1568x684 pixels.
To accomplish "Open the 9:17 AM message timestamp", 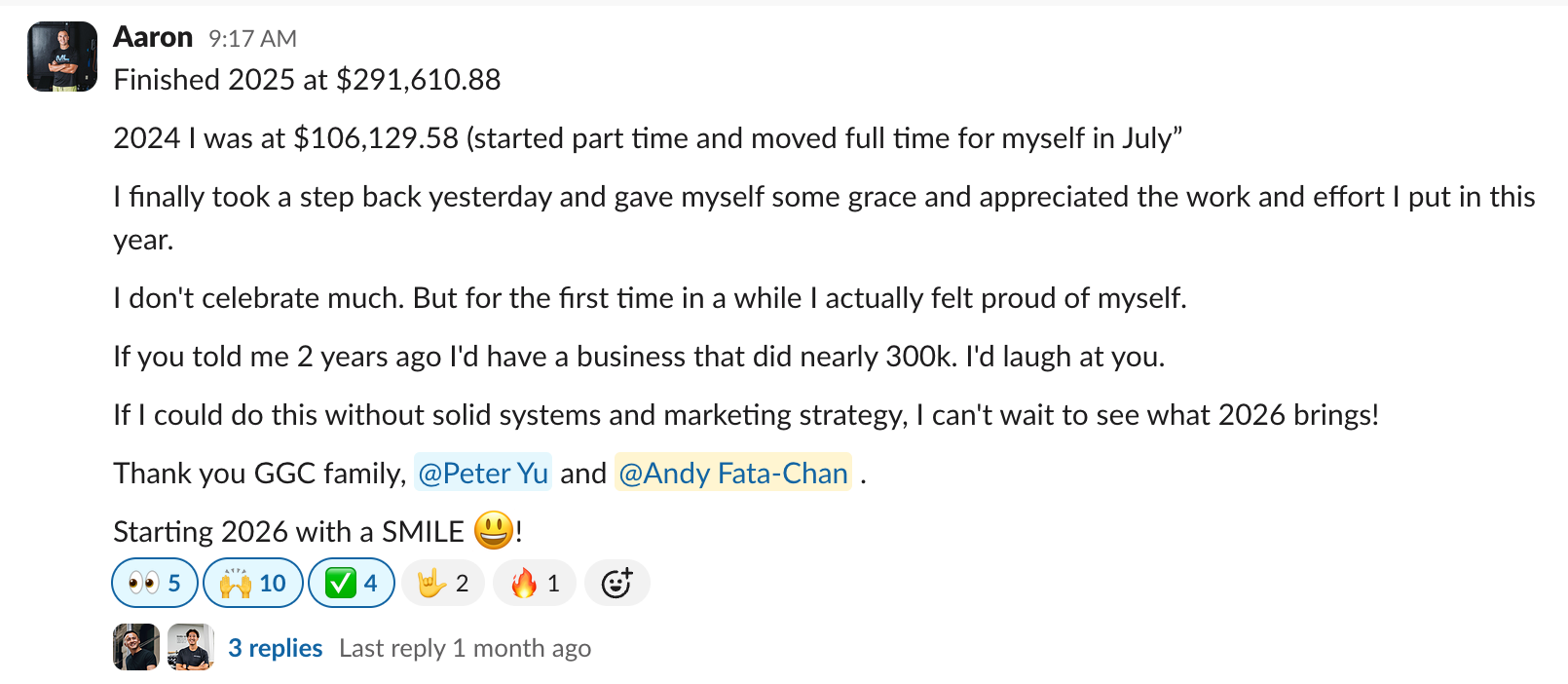I will [x=252, y=39].
